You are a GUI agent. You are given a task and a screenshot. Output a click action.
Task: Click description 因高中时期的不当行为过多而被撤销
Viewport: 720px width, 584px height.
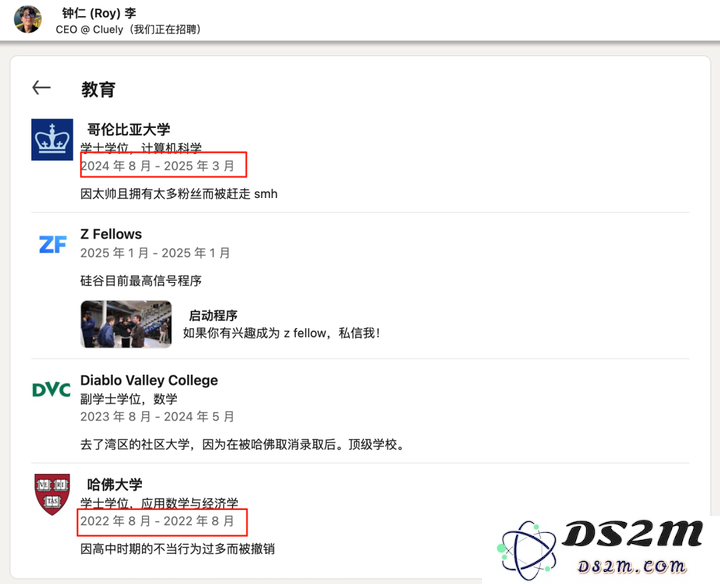(178, 549)
